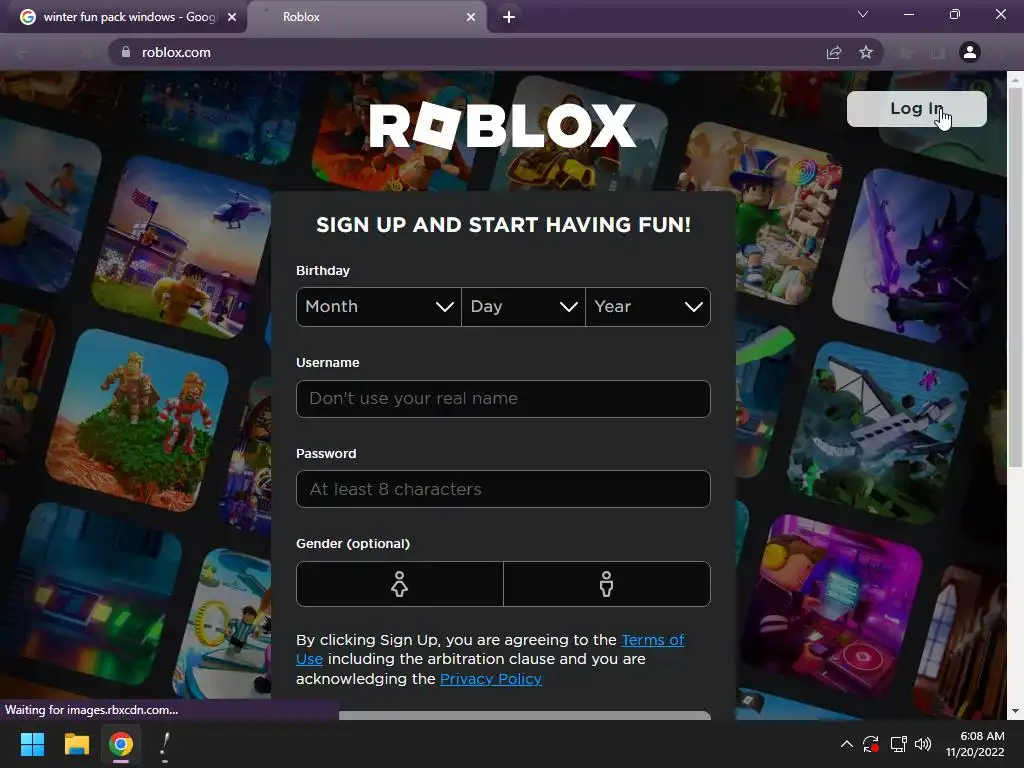The width and height of the screenshot is (1024, 768).
Task: Open the Privacy Policy link
Action: coord(490,679)
